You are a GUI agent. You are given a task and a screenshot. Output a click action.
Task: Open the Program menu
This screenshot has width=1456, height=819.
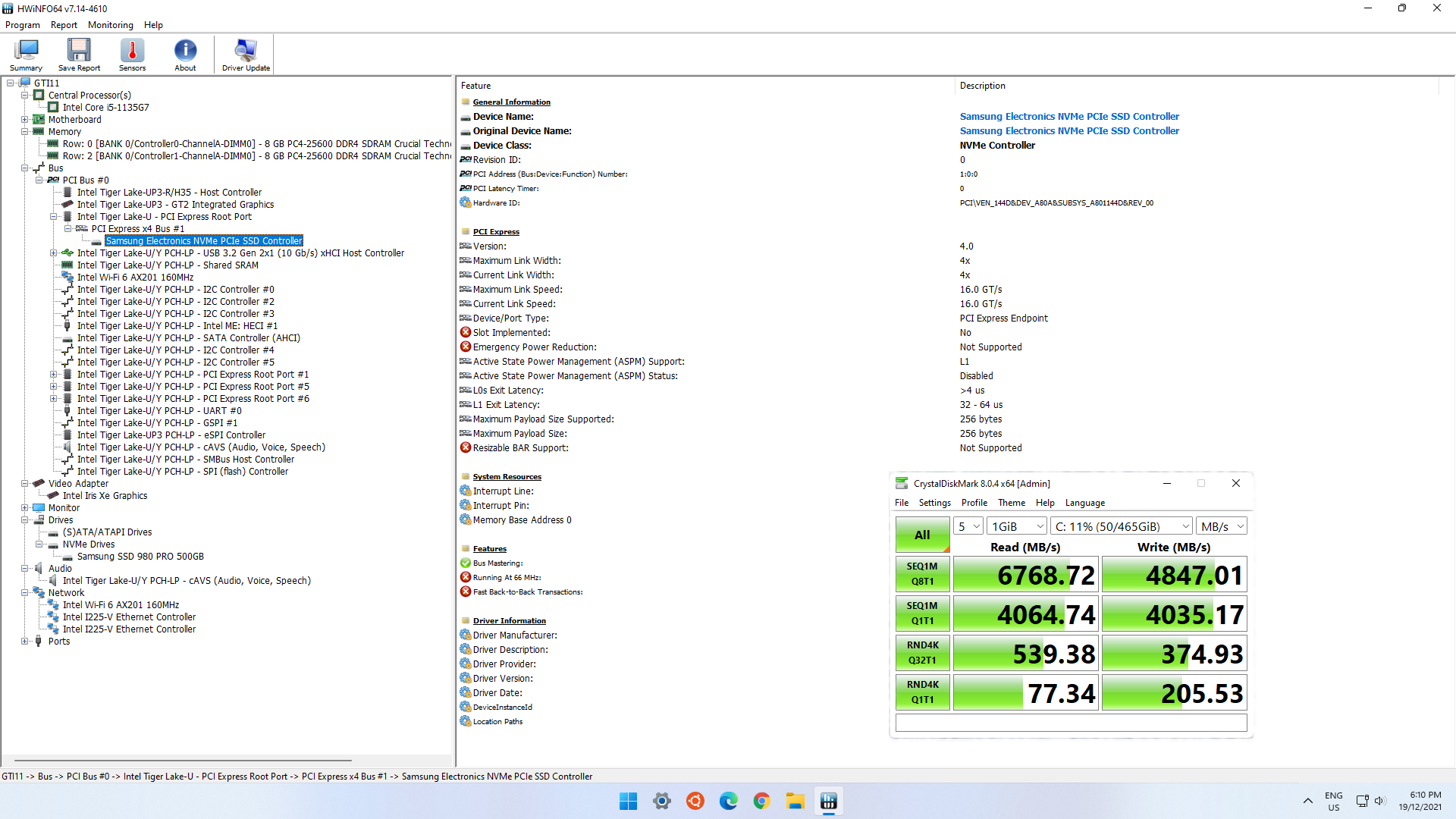point(23,25)
